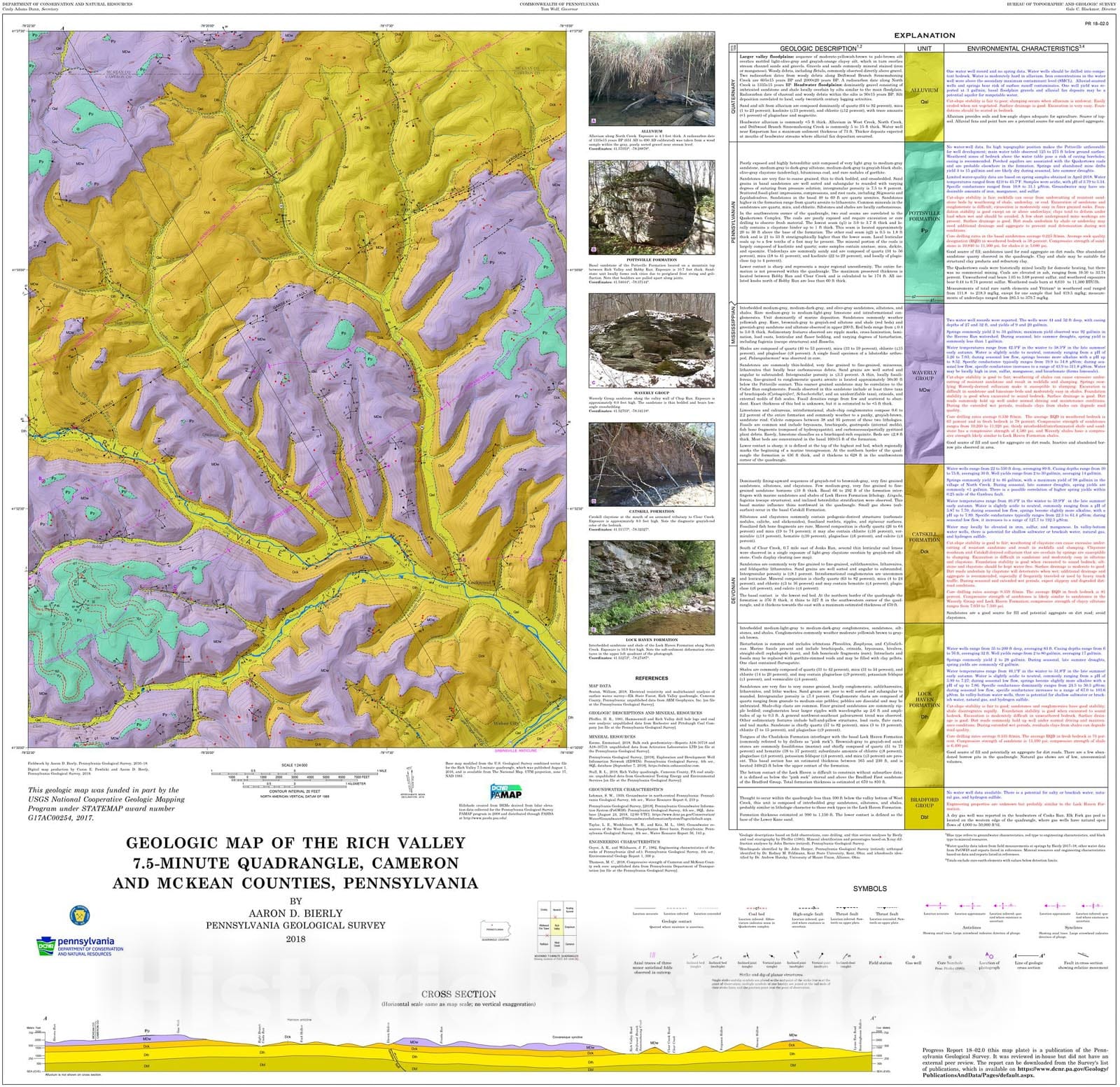This screenshot has height=1087, width=1120.
Task: Click the purple Waverly Group unit swatch
Action: (924, 381)
